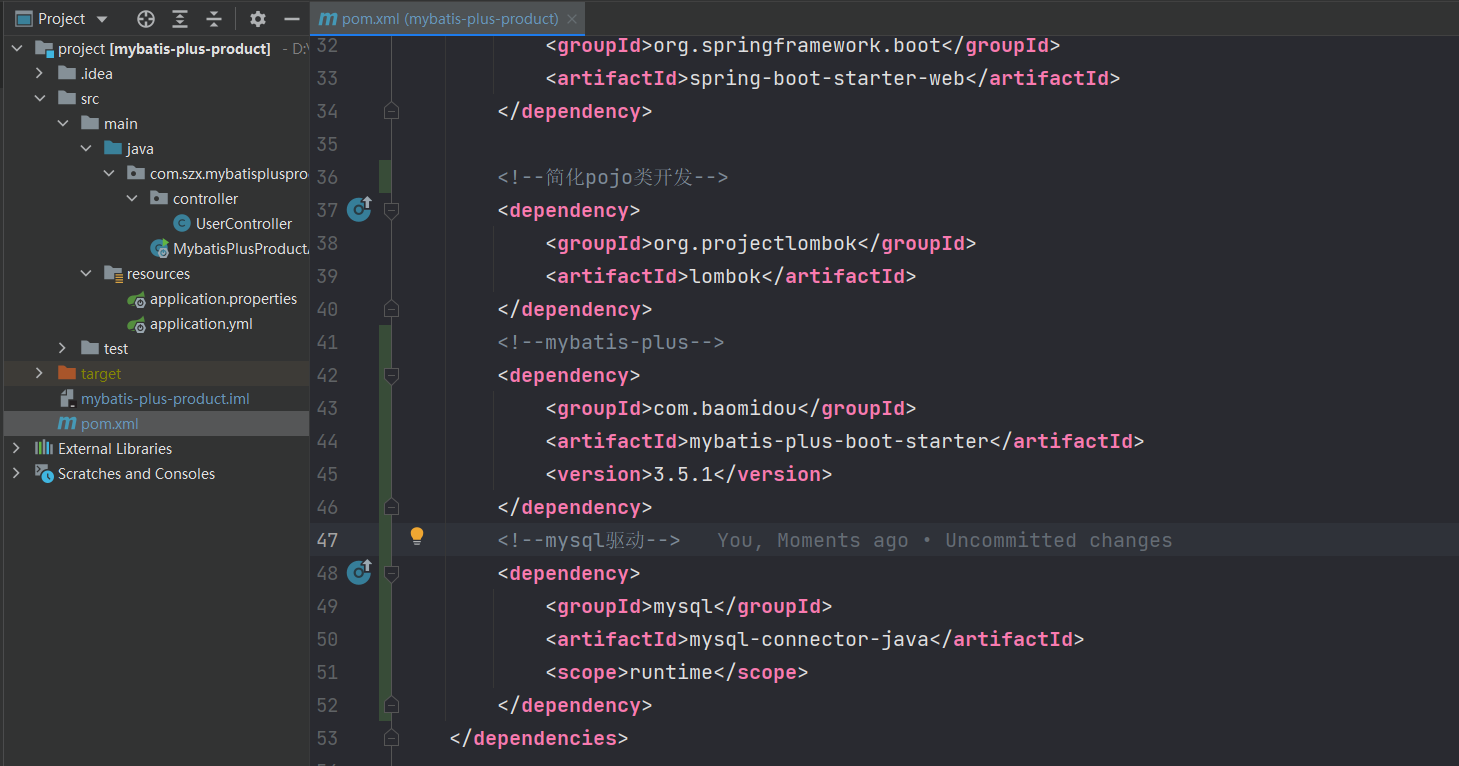Hide the Project tool window
The image size is (1459, 766).
292,19
